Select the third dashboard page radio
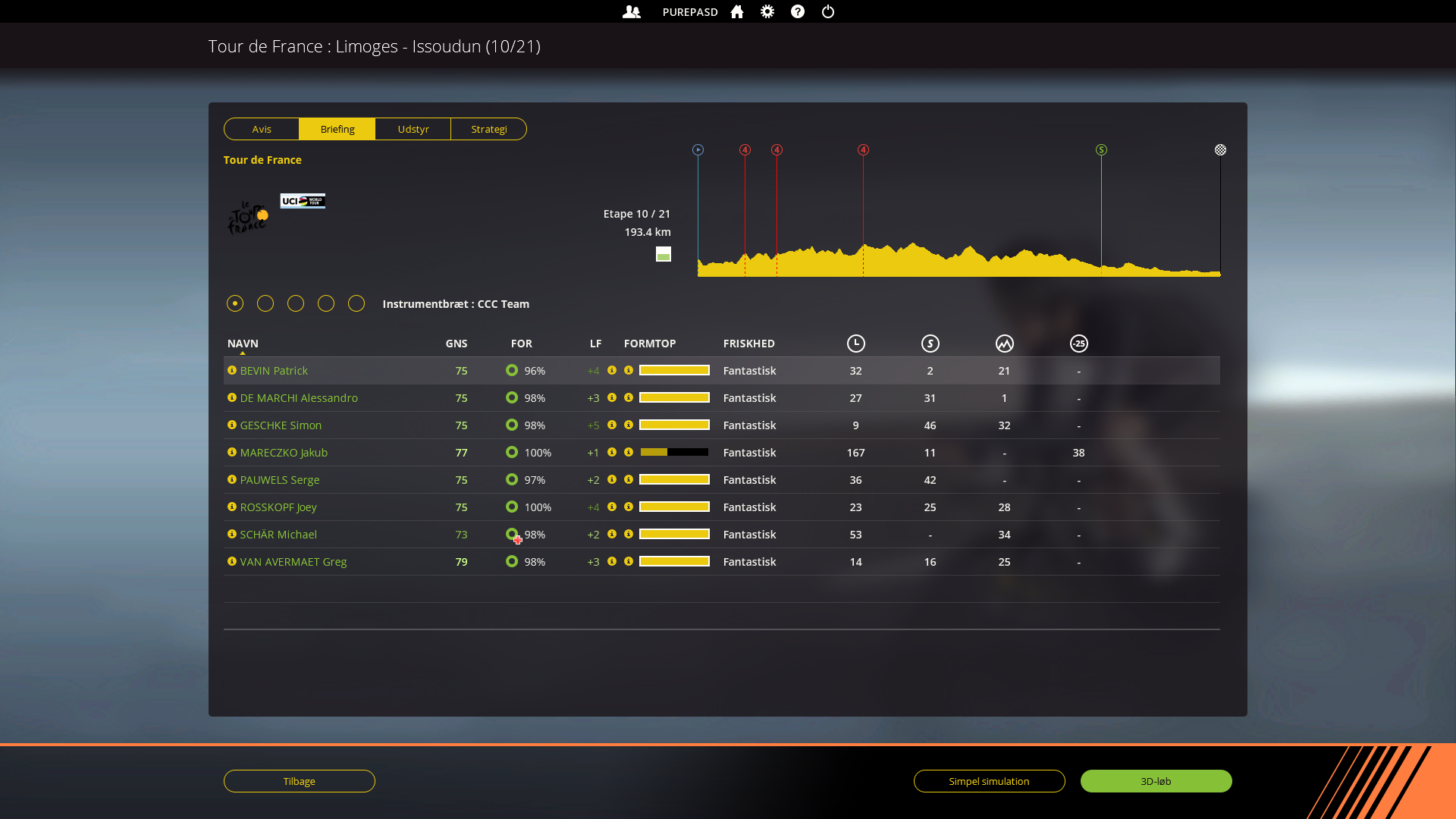1456x819 pixels. [296, 303]
